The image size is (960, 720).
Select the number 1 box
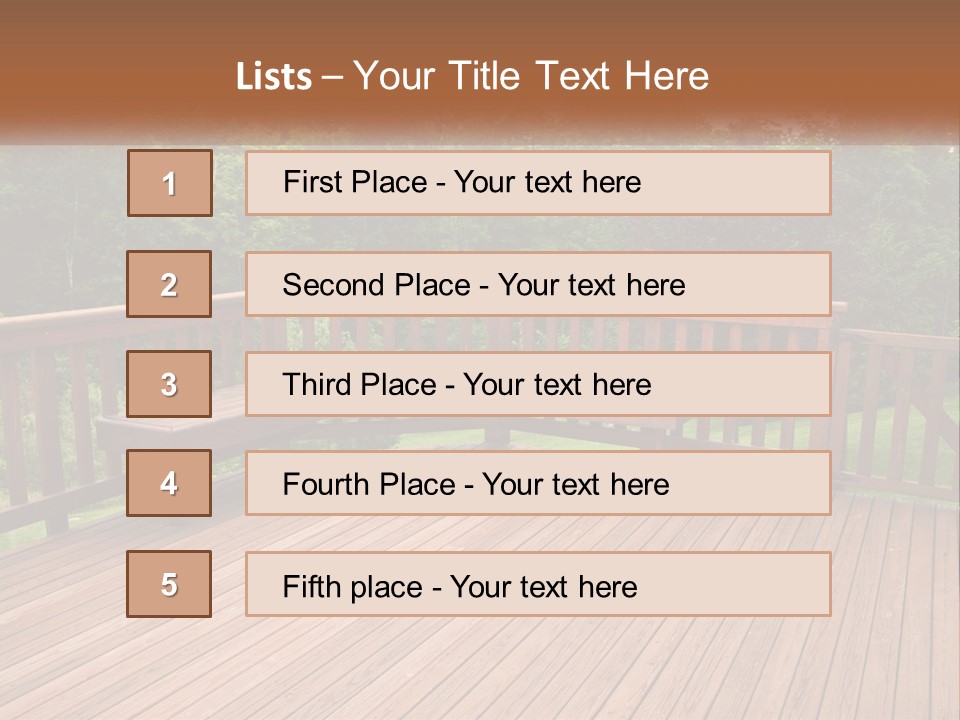(170, 183)
